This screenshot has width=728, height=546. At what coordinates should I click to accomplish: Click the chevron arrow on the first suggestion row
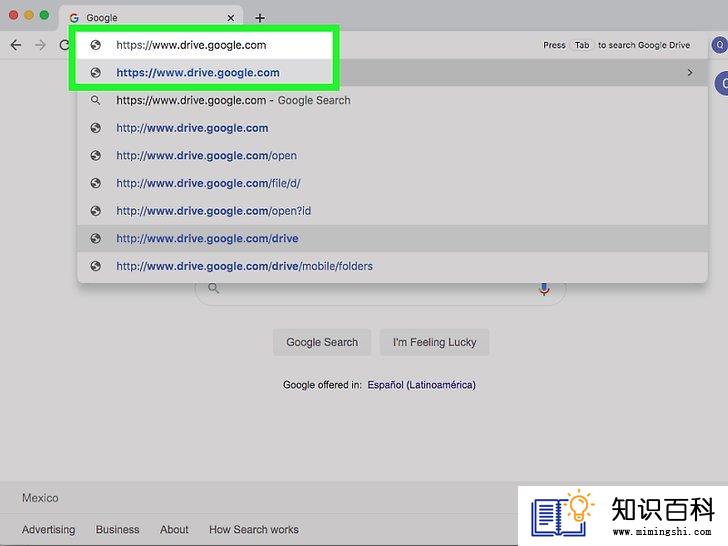690,72
